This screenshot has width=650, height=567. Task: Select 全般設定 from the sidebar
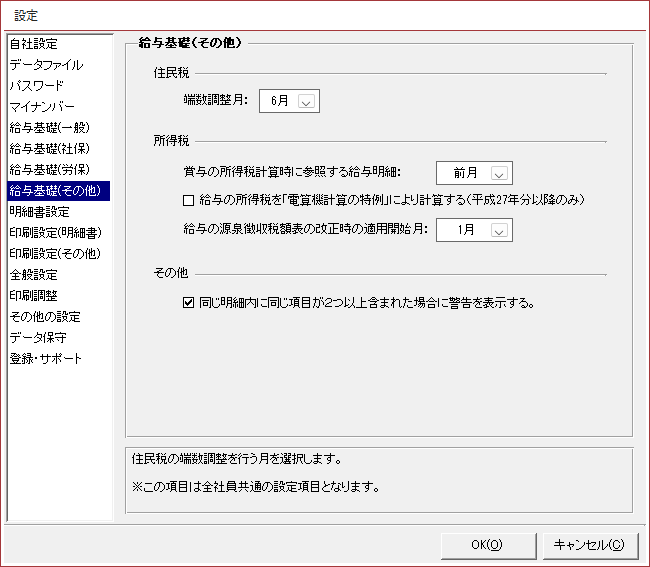[33, 275]
